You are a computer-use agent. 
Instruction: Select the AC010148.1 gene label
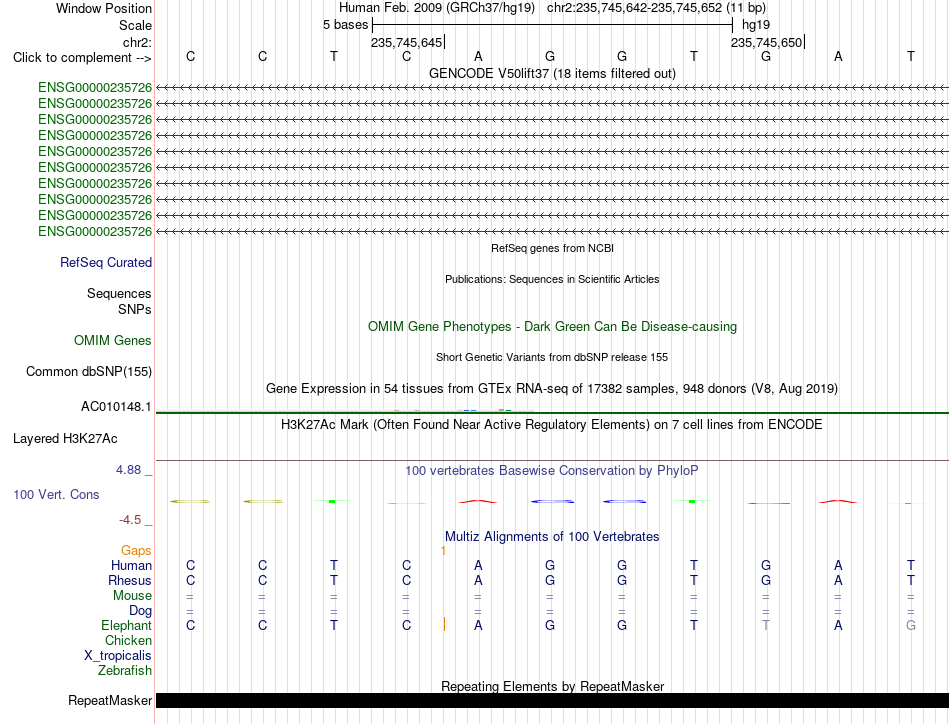(116, 407)
